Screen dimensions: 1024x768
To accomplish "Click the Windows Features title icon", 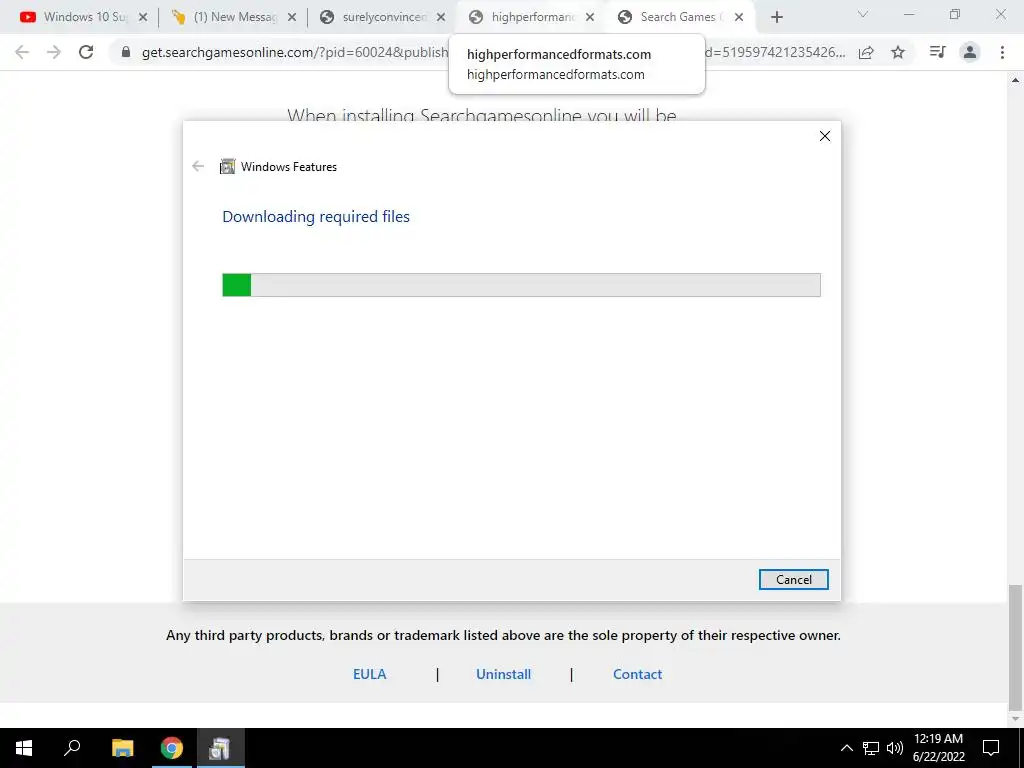I will (227, 167).
